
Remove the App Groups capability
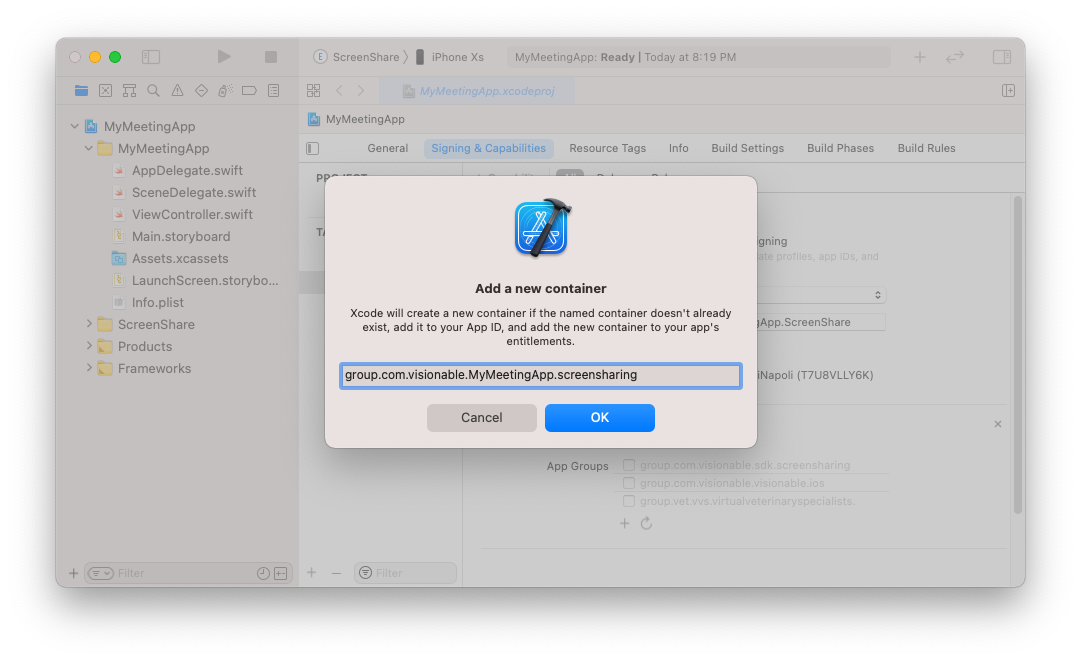point(998,424)
